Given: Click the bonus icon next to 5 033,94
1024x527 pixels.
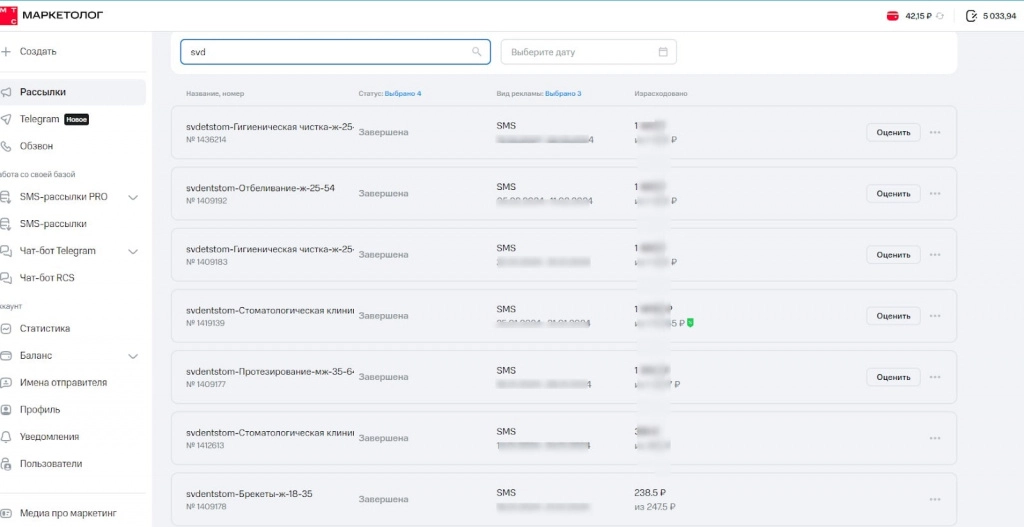Looking at the screenshot, I should click(x=971, y=16).
